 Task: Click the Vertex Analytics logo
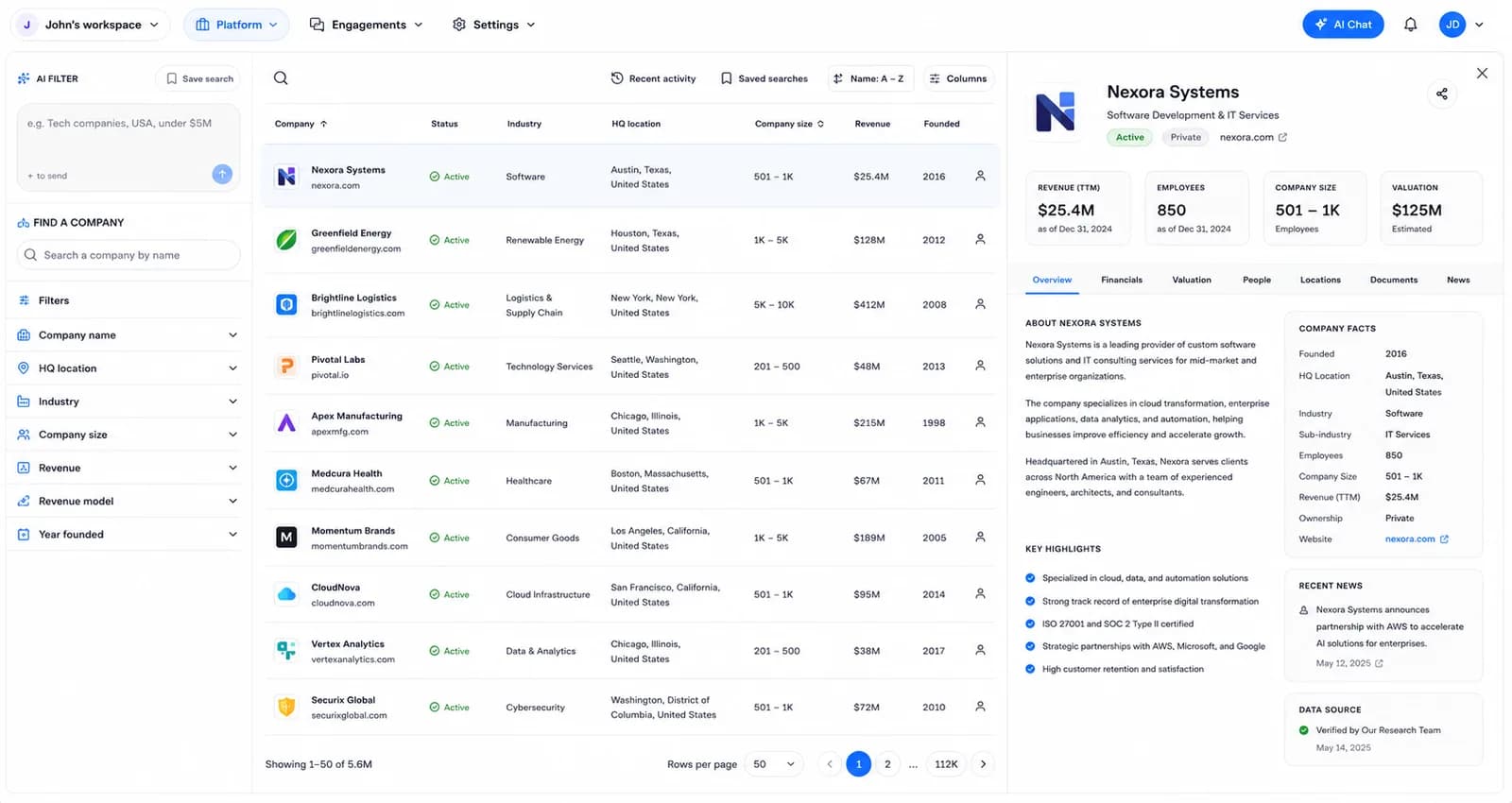click(x=286, y=651)
